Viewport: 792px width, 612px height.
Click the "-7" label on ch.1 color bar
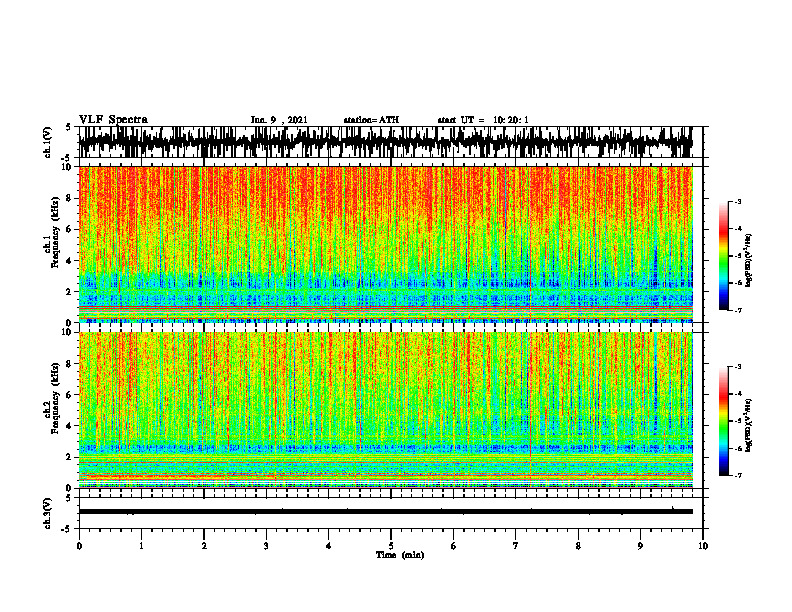737,310
